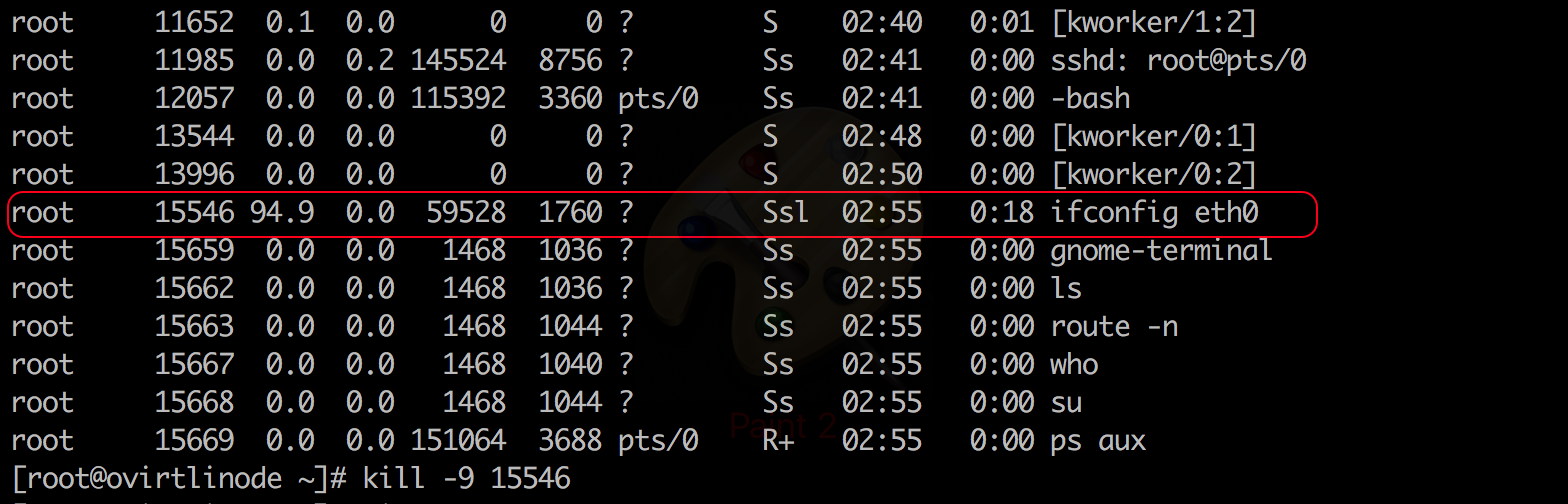
Task: Click the Ssl process state
Action: coord(786,212)
